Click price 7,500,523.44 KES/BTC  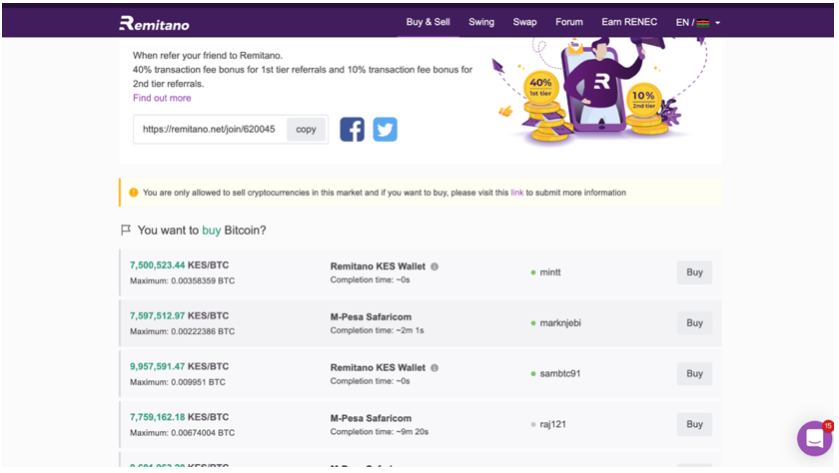(x=179, y=265)
